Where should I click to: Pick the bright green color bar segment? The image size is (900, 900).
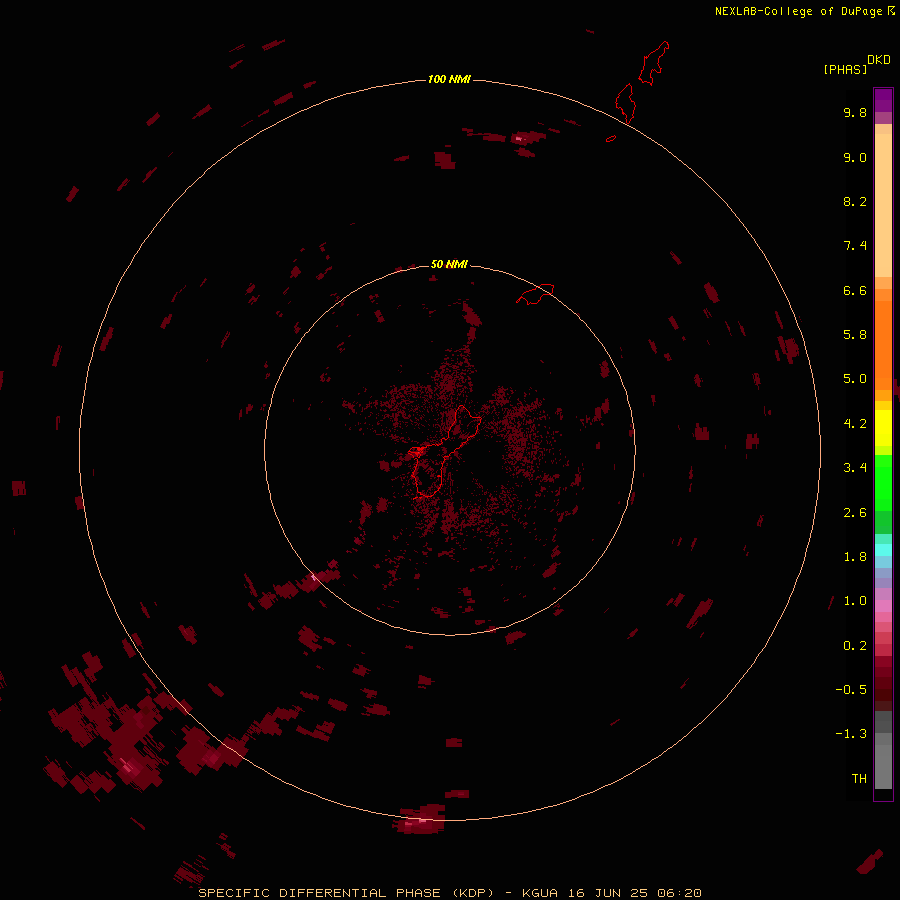tap(883, 482)
